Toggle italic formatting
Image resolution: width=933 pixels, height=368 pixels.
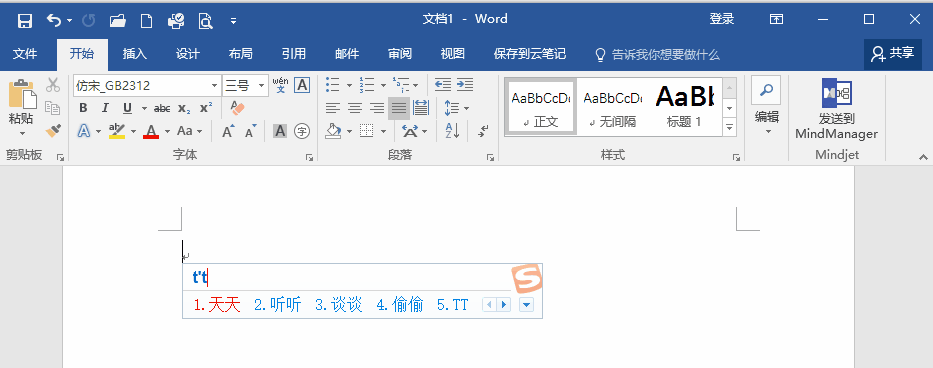pyautogui.click(x=105, y=108)
